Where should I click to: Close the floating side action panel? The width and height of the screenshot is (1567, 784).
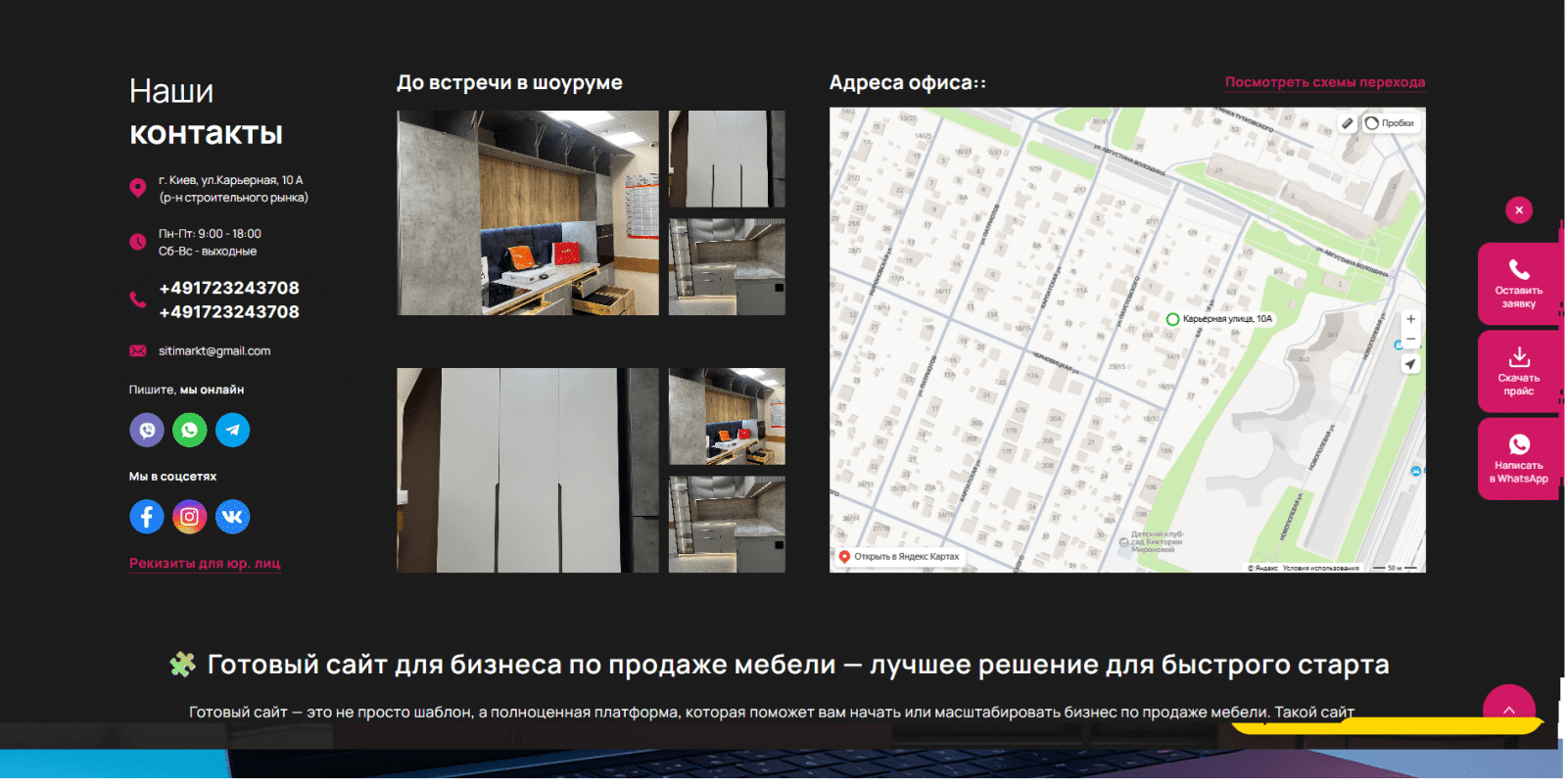(1519, 210)
